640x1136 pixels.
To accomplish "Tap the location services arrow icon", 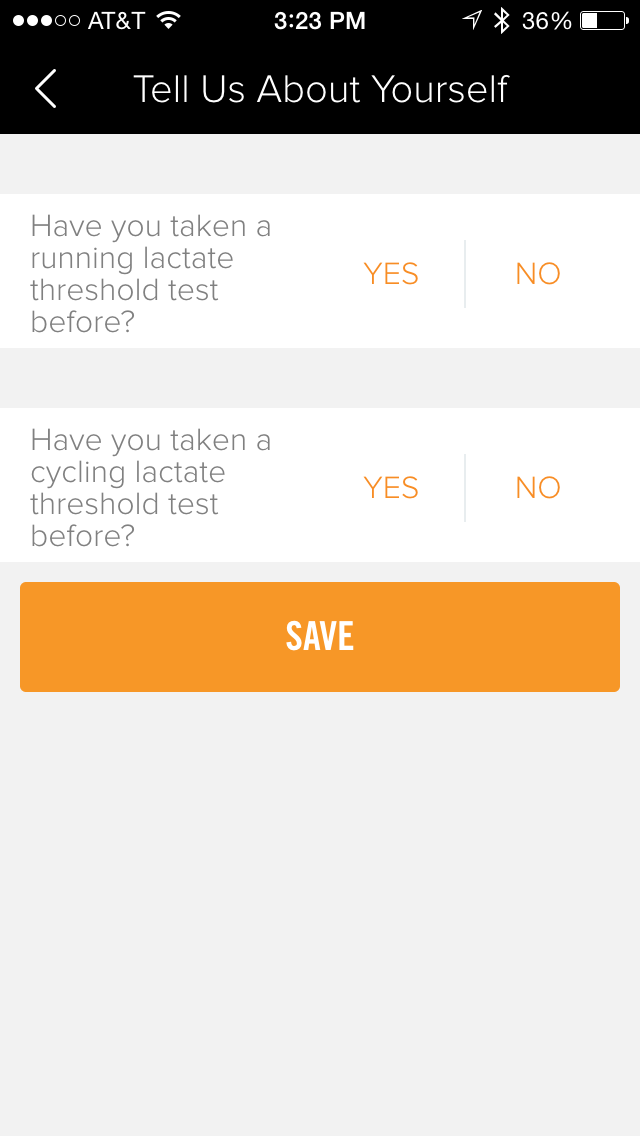I will pos(472,20).
